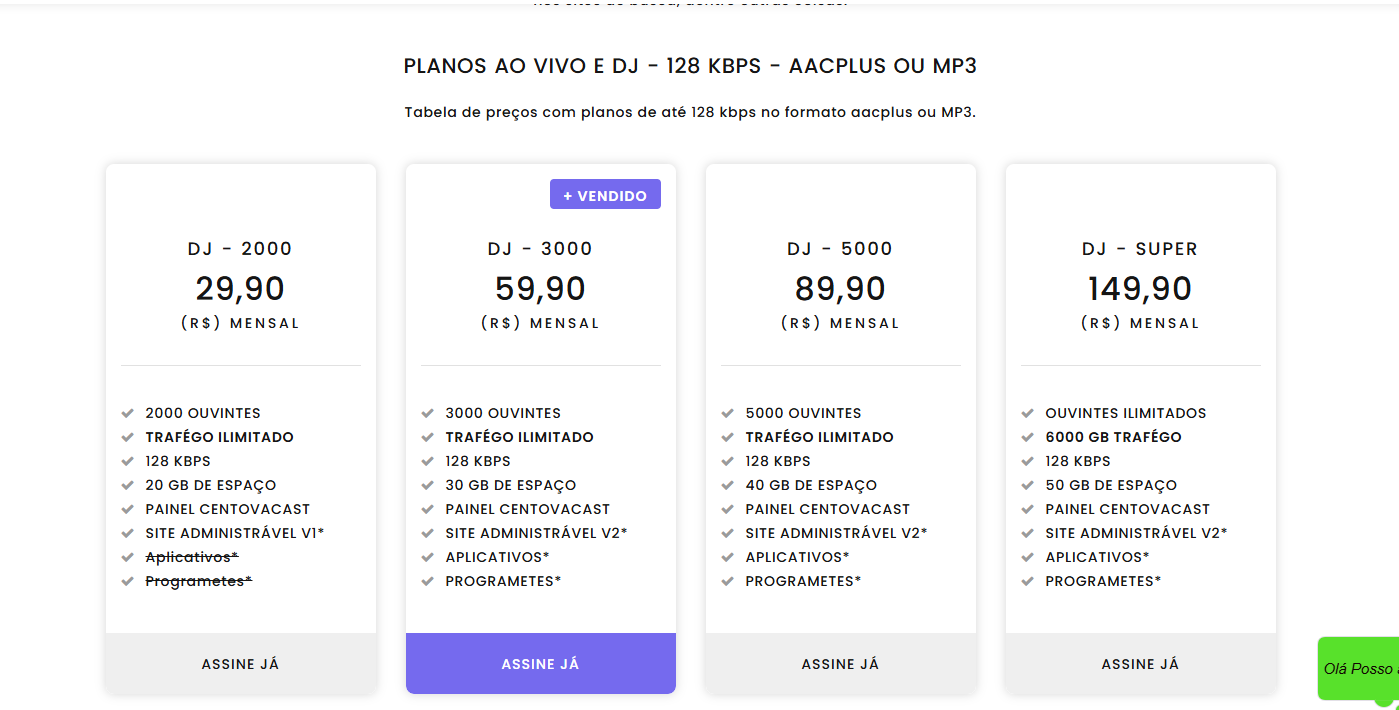The image size is (1399, 710).
Task: Click struck-through Programetes* in DJ - 2000
Action: (x=198, y=581)
